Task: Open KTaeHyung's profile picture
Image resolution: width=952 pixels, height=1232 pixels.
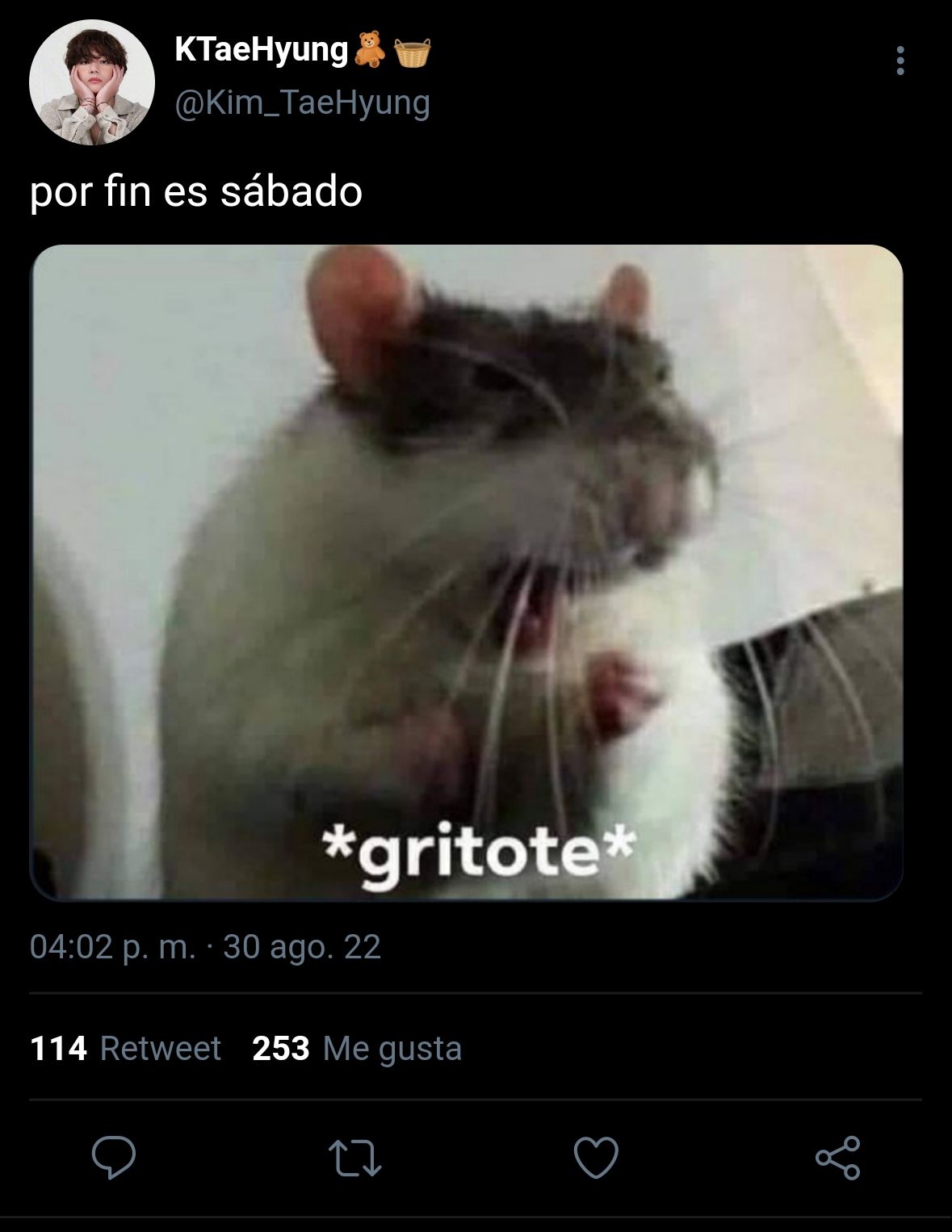Action: coord(91,82)
